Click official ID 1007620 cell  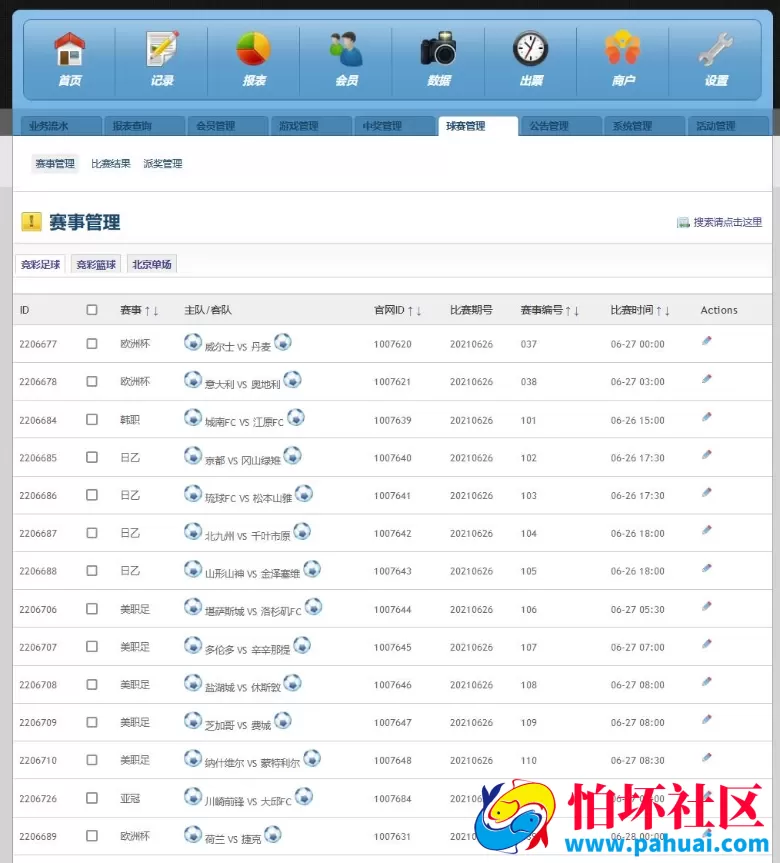coord(392,344)
